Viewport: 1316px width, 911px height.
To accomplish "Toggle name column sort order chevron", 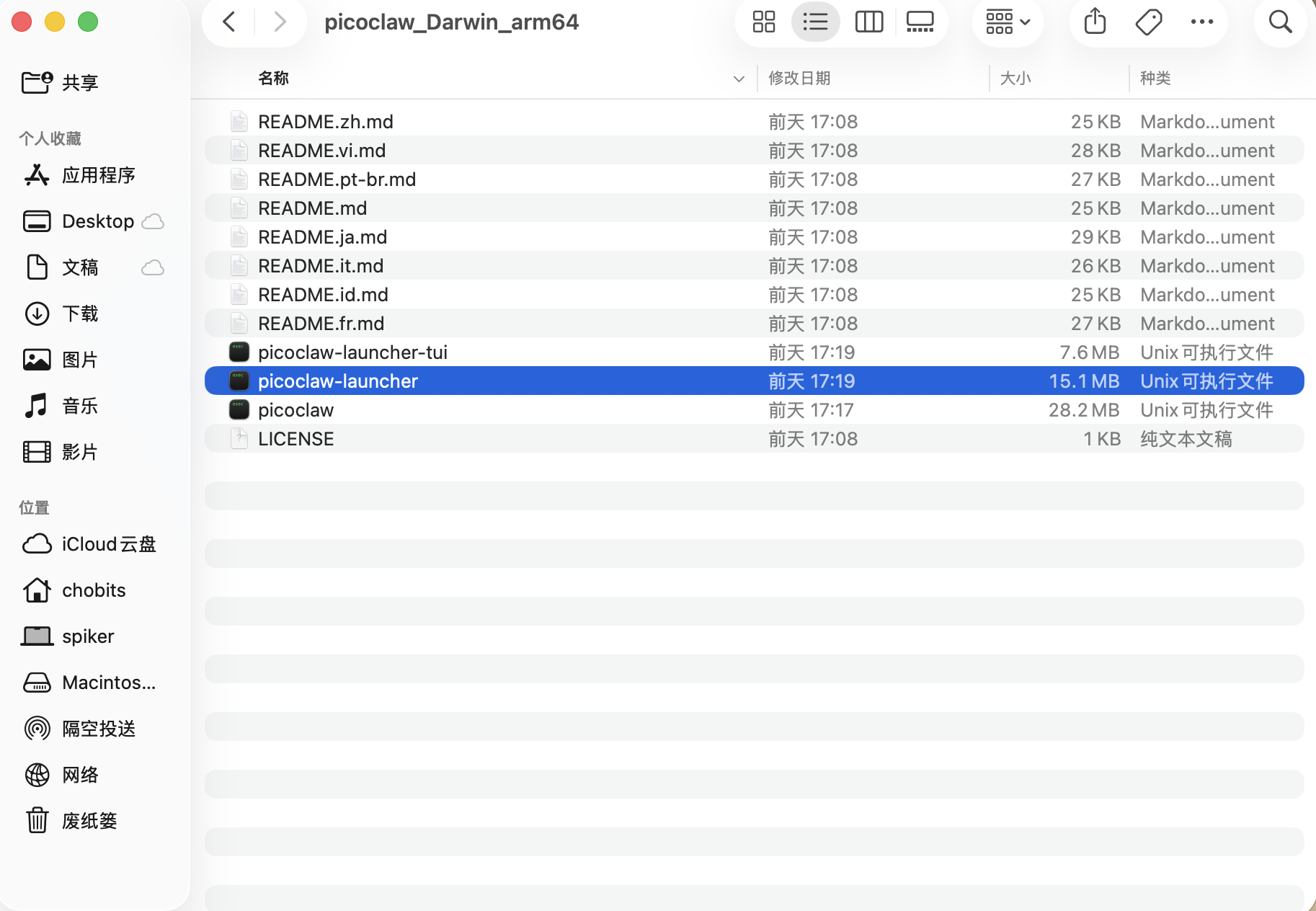I will 739,79.
